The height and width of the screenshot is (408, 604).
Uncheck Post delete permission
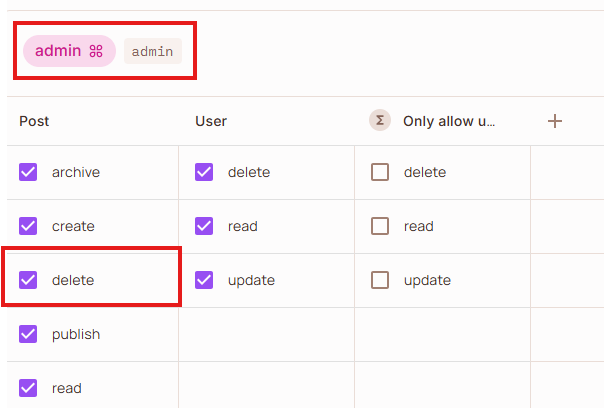tap(28, 280)
